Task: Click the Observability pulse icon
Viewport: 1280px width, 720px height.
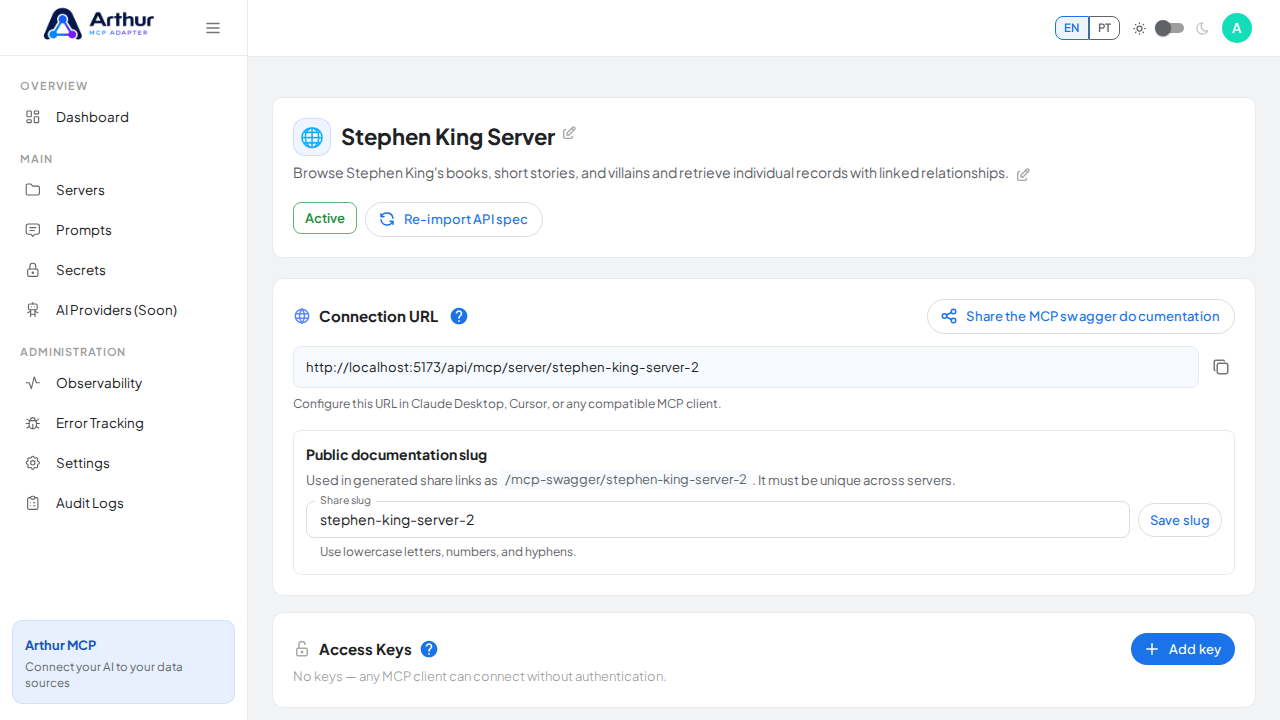Action: (x=33, y=383)
